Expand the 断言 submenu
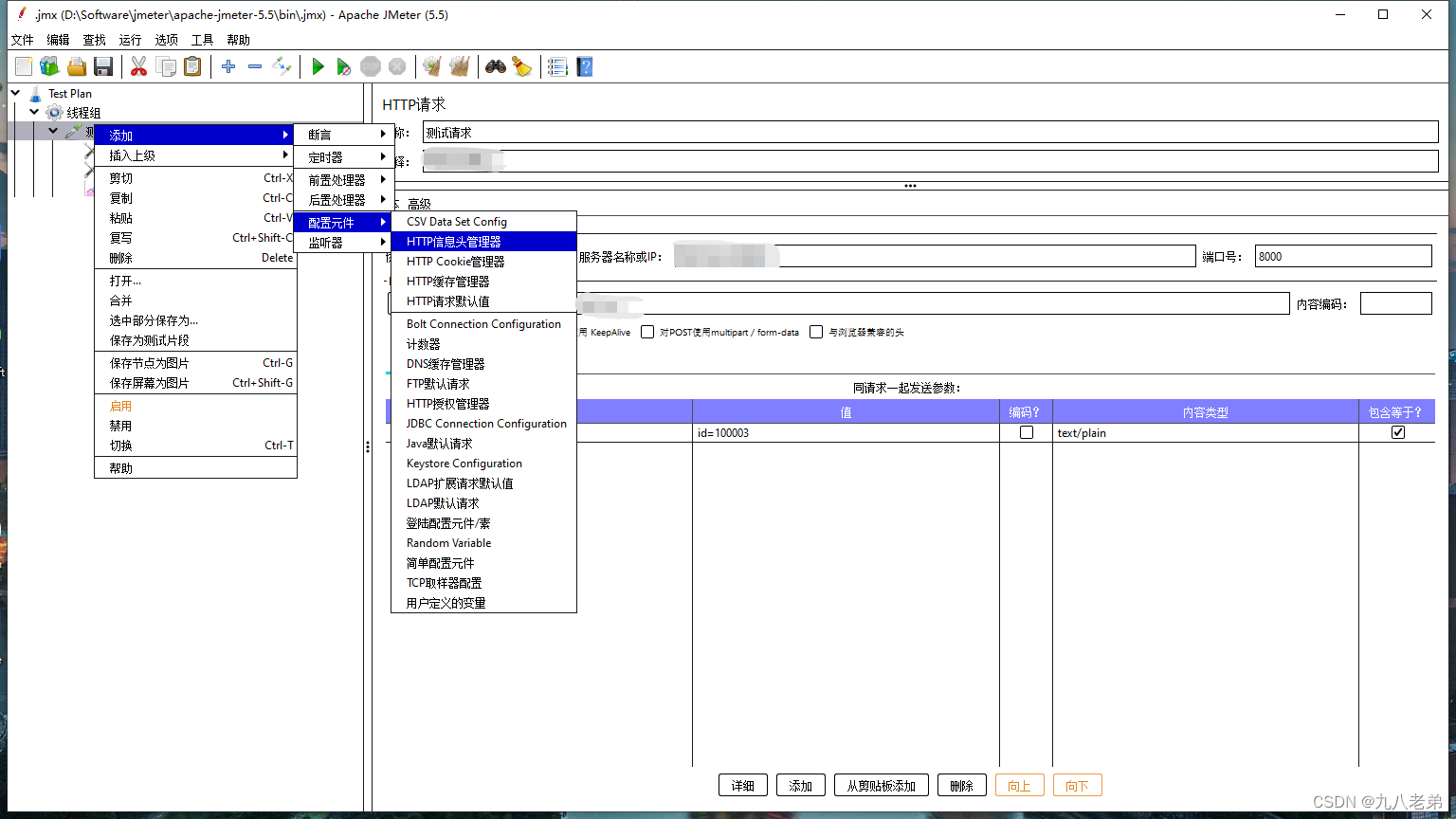1456x819 pixels. (343, 135)
